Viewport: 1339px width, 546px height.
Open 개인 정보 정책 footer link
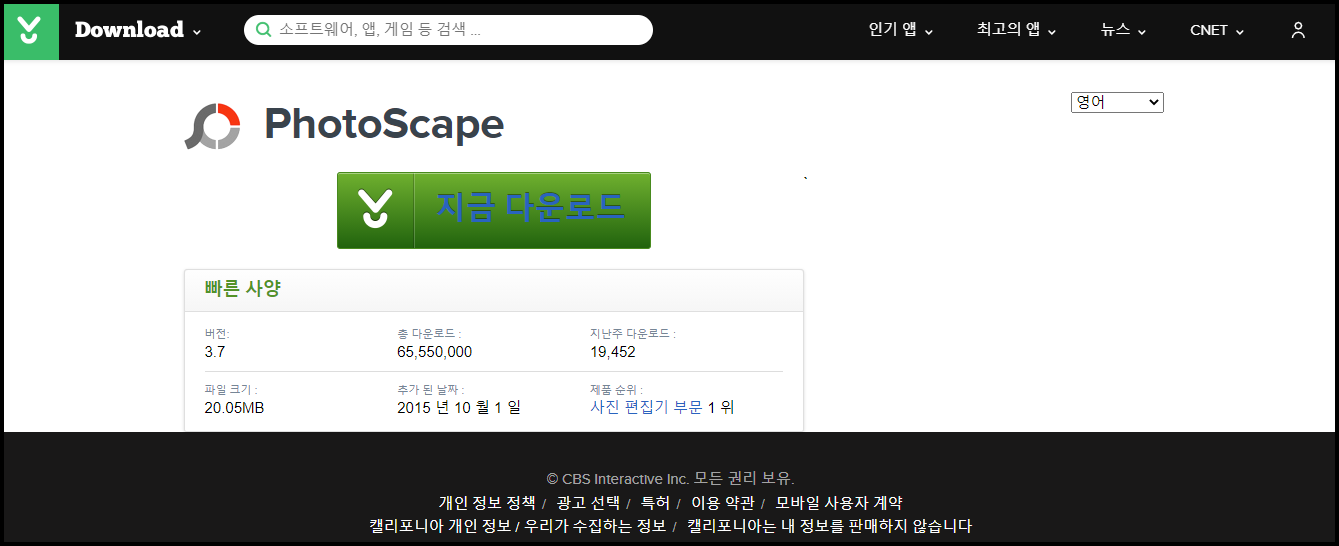click(486, 503)
